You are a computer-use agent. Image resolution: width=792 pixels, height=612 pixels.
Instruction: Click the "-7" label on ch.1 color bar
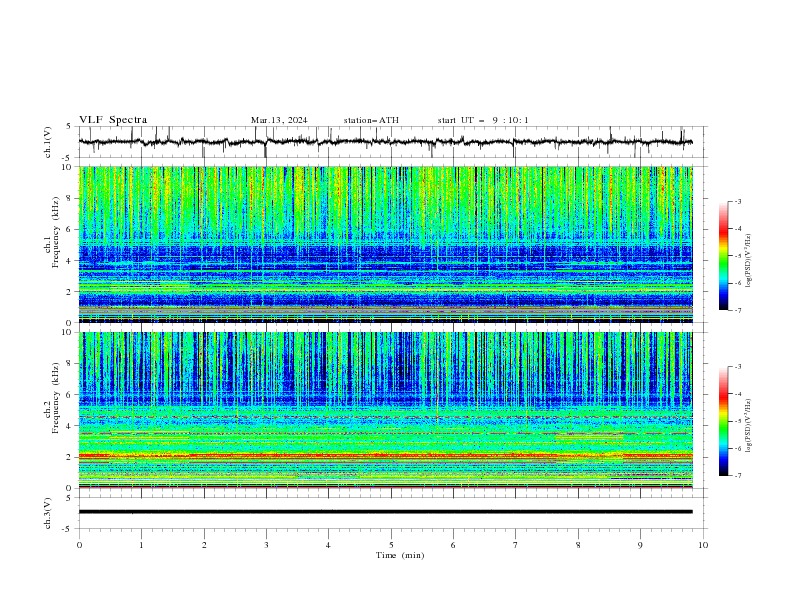click(737, 311)
